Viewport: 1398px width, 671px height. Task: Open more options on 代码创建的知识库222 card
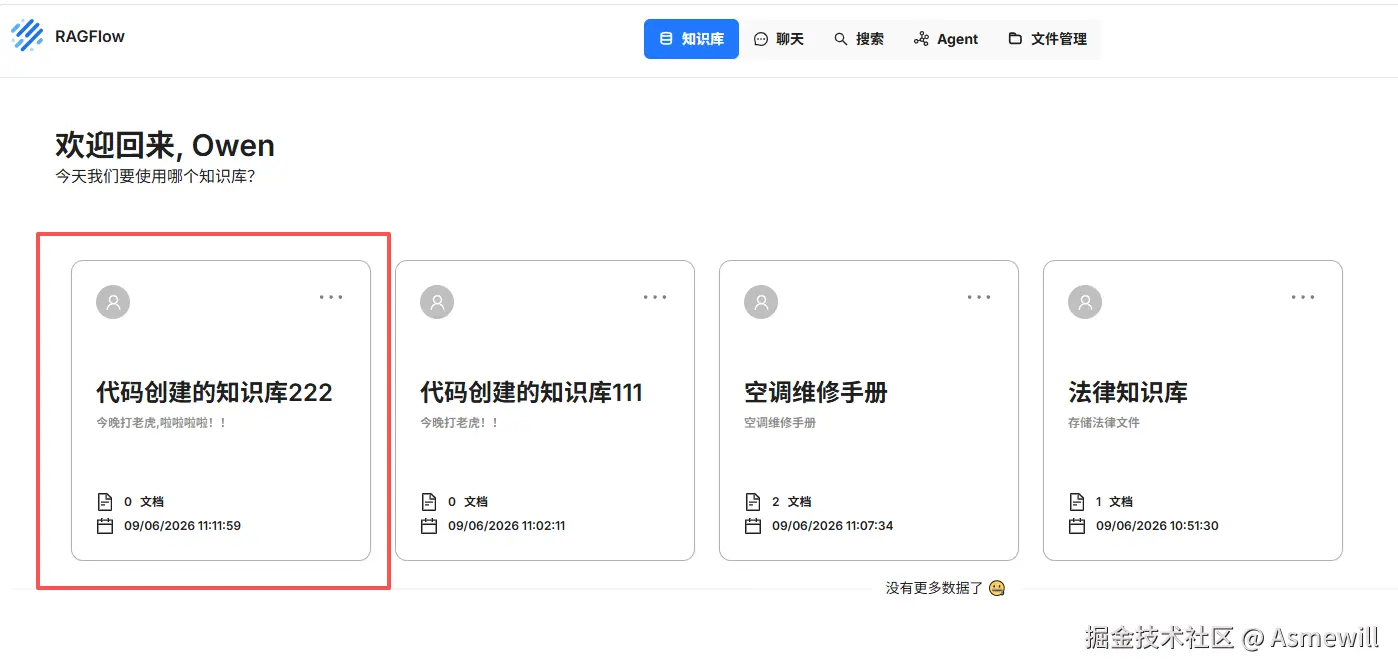click(331, 297)
